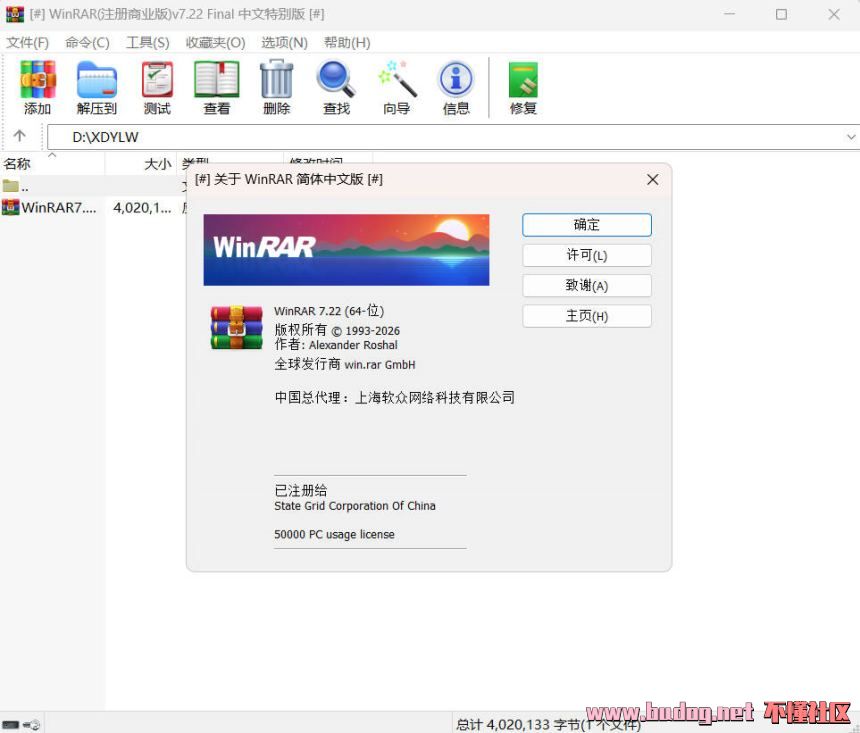Sort by the Size (大小) column header
The image size is (860, 733).
(x=141, y=163)
